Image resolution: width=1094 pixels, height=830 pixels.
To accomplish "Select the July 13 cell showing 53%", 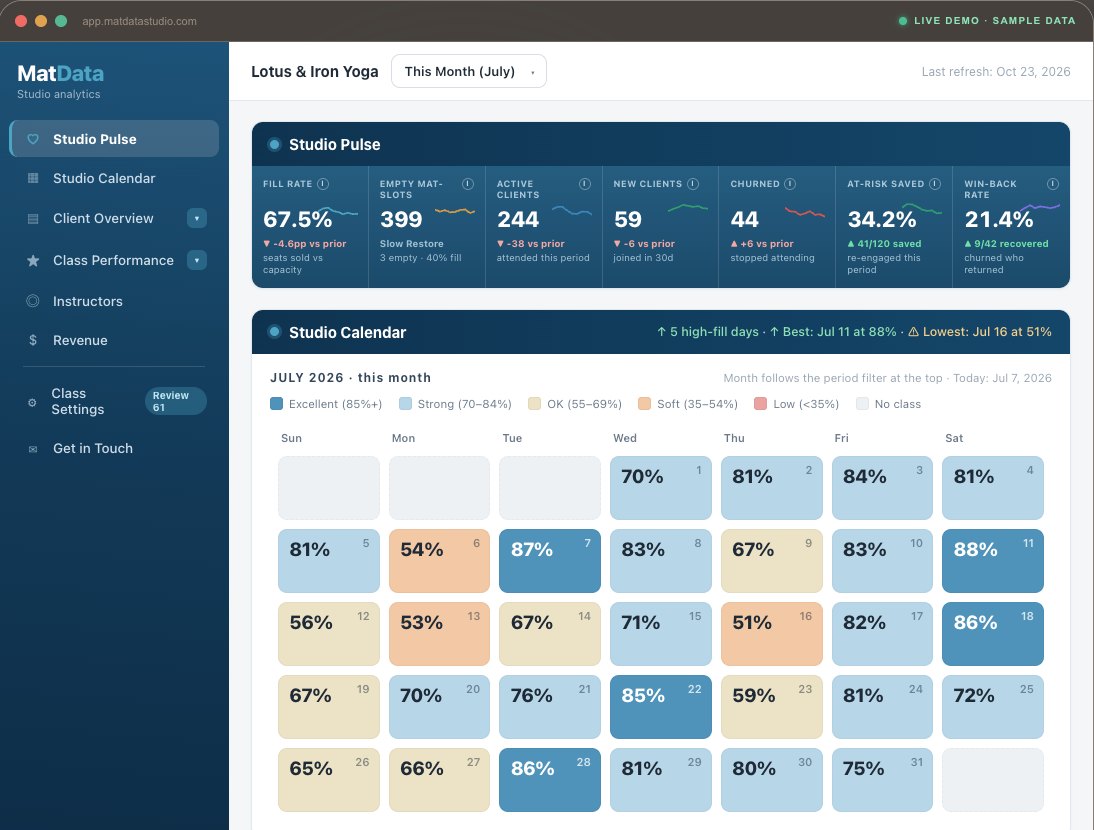I will (x=440, y=634).
